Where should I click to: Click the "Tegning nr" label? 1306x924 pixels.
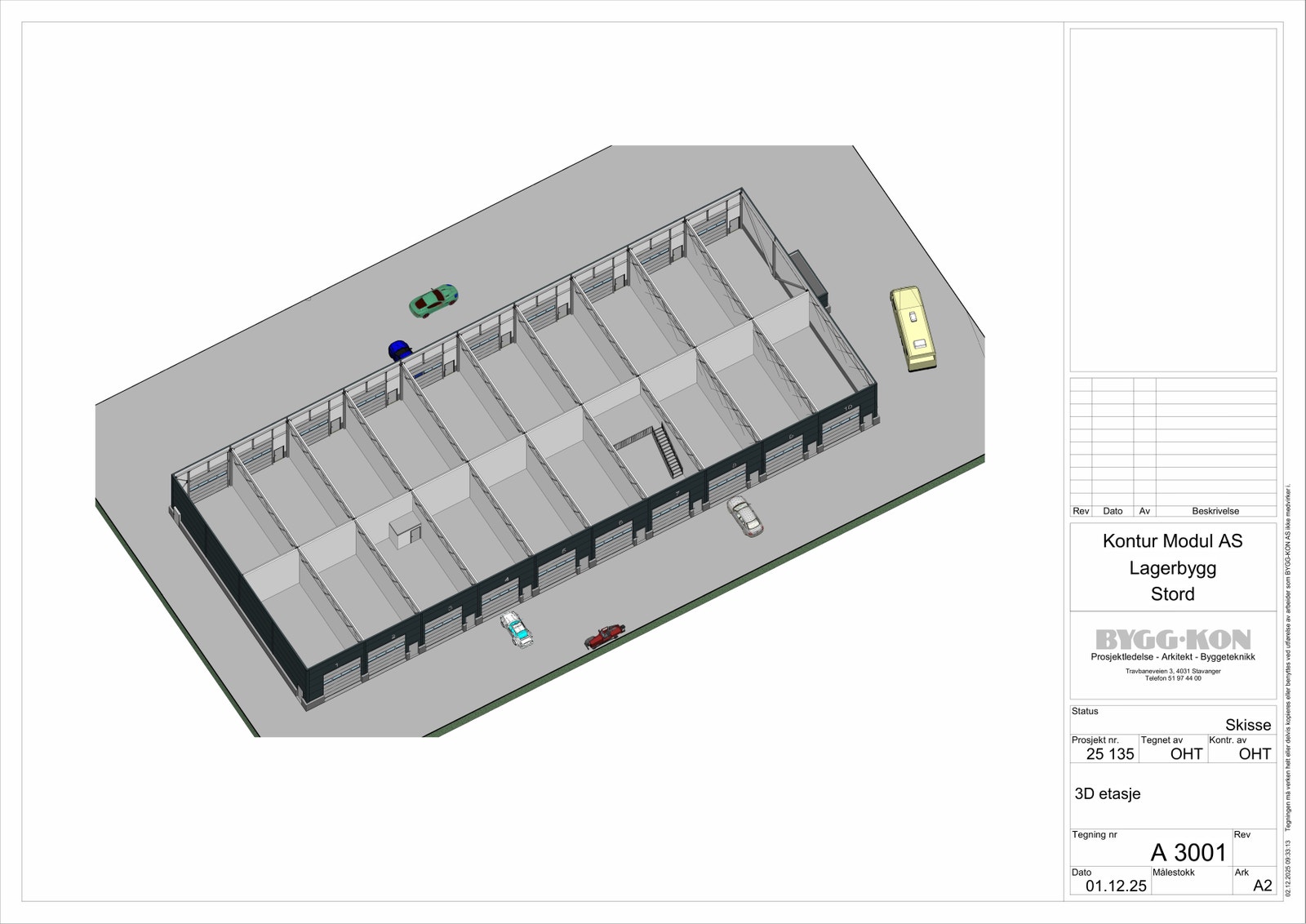click(x=1095, y=834)
